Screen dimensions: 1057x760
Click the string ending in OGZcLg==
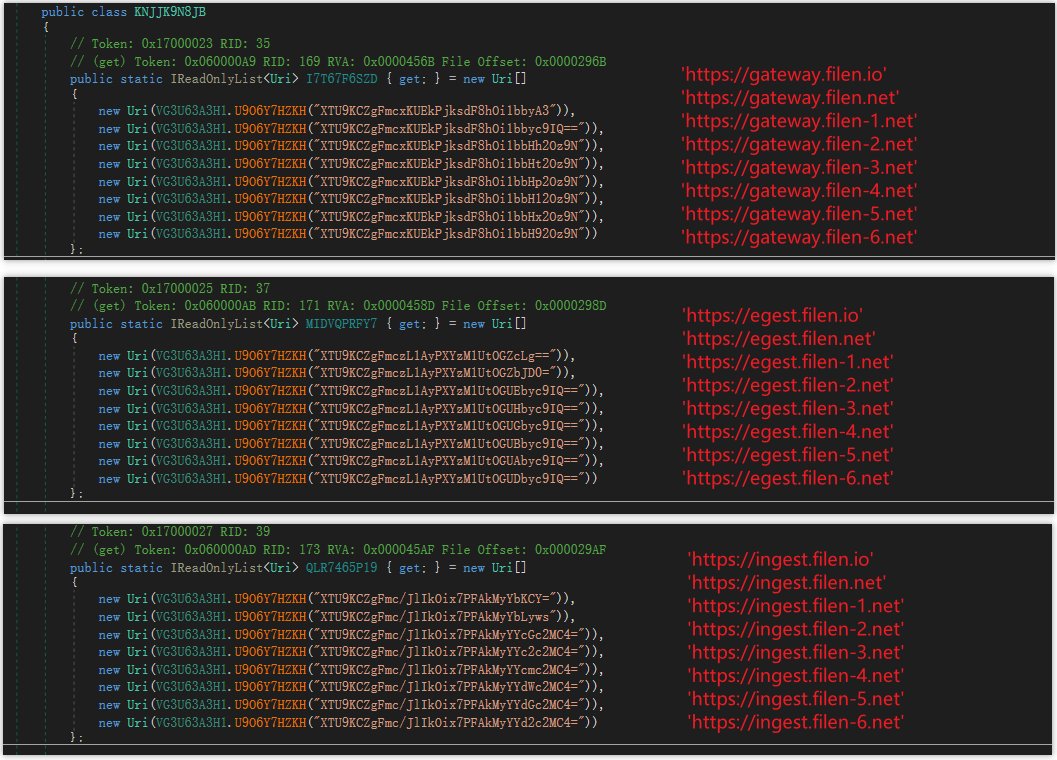pos(435,356)
